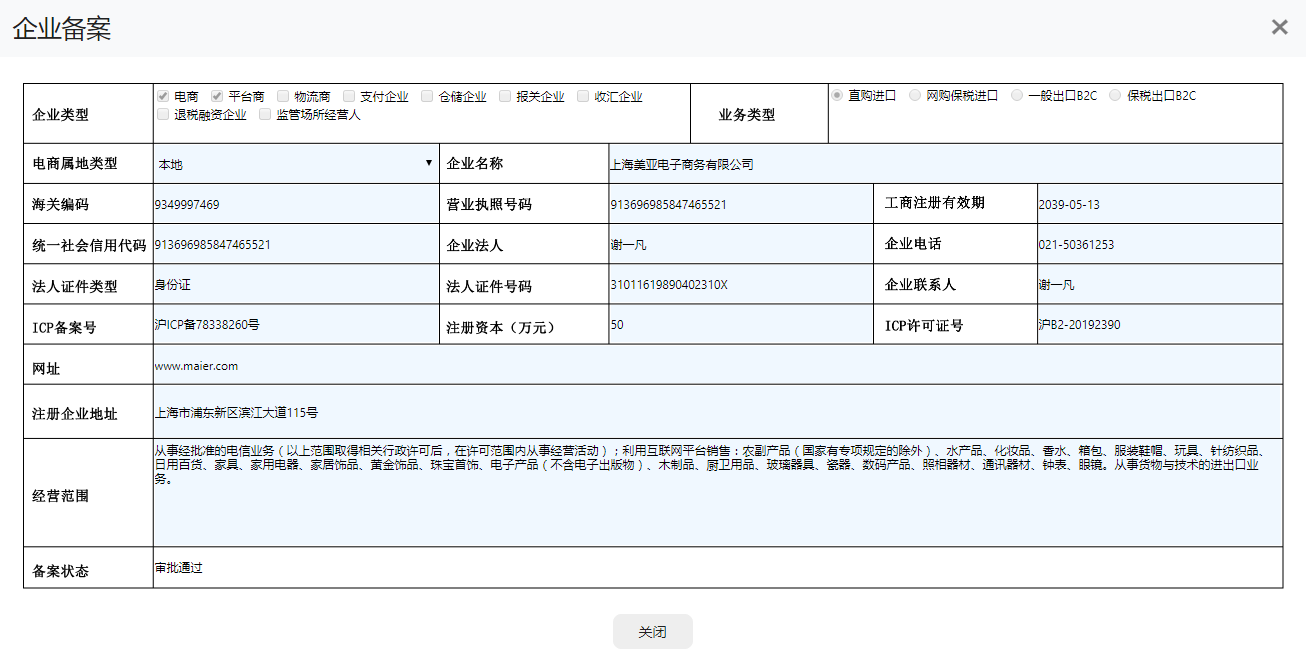Click the 营业执照号码 field value
The width and height of the screenshot is (1306, 658).
click(x=741, y=204)
